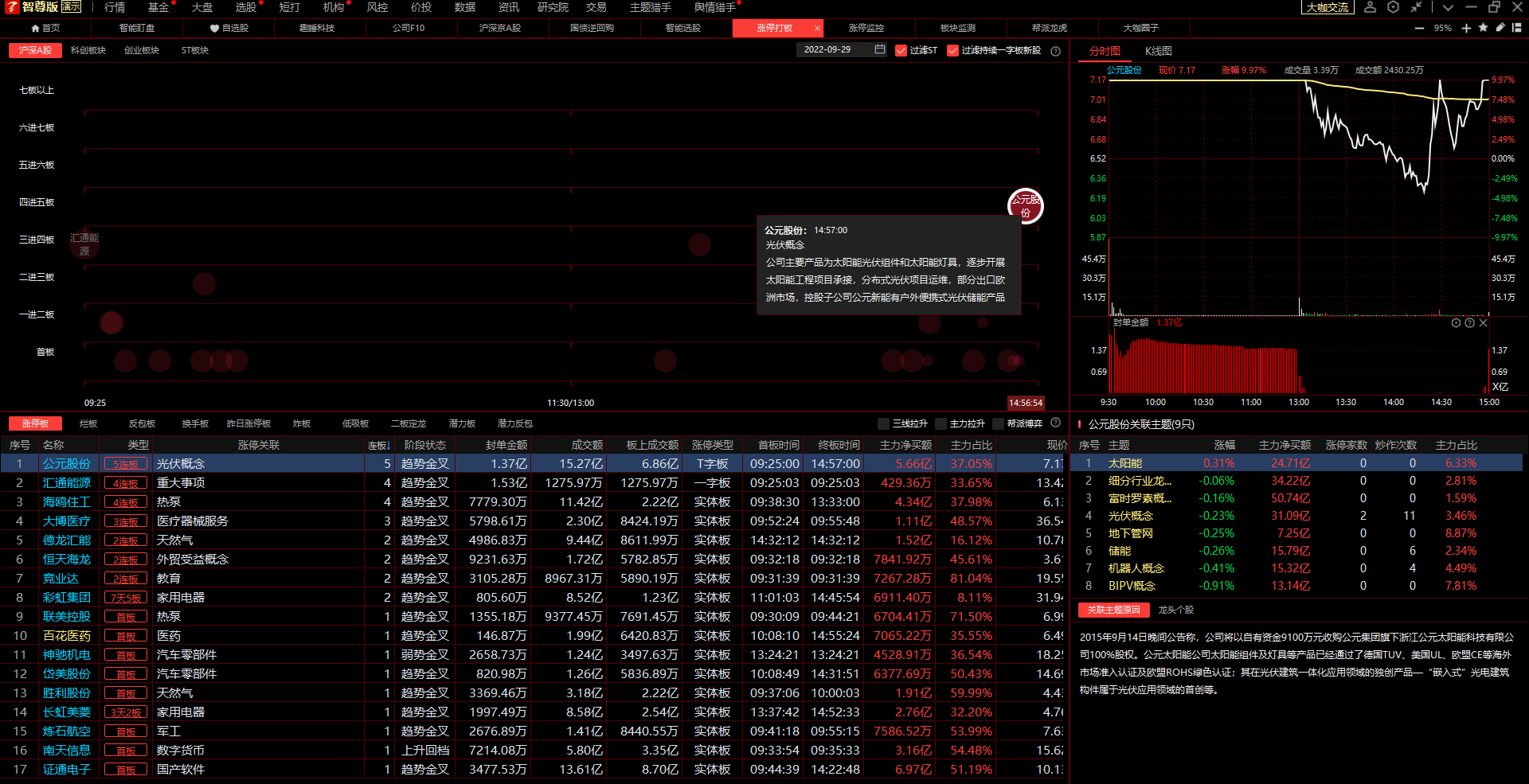1529x784 pixels.
Task: Open 自选股 heart tab
Action: coord(229,28)
